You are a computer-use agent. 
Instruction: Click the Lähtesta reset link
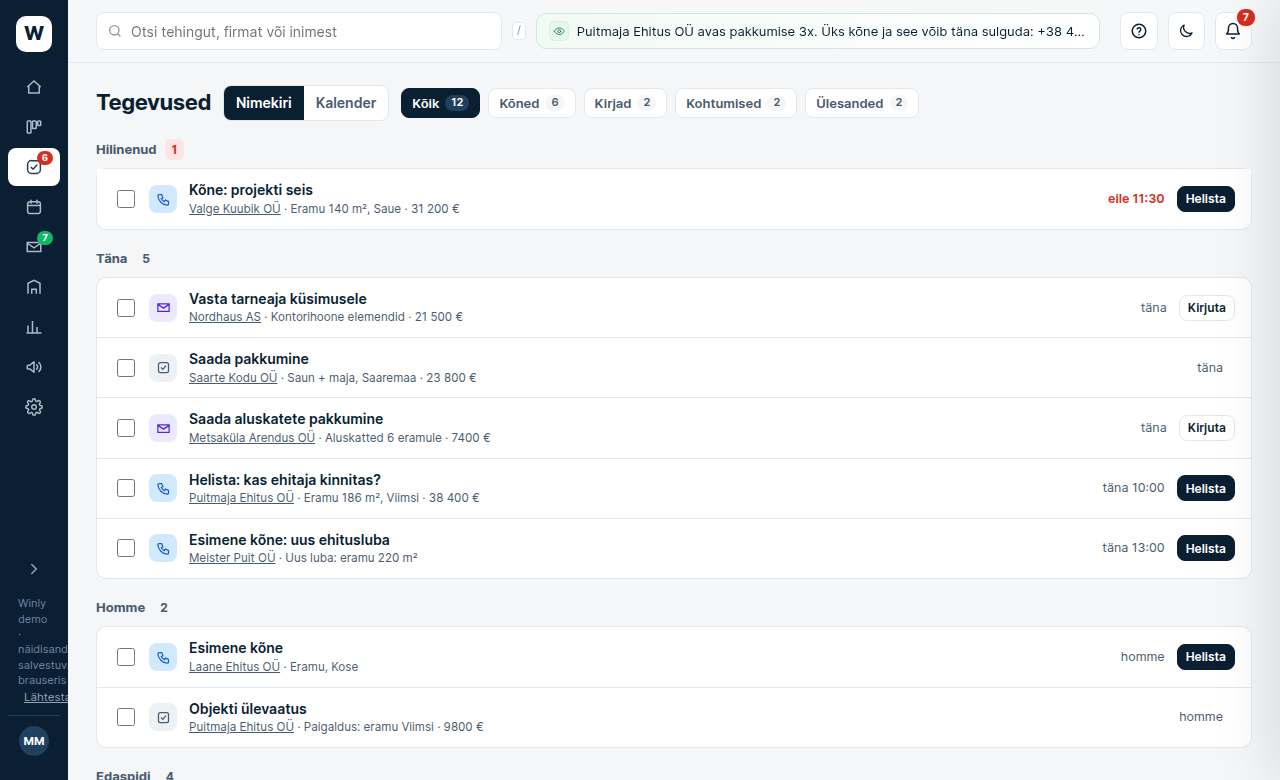pos(45,697)
